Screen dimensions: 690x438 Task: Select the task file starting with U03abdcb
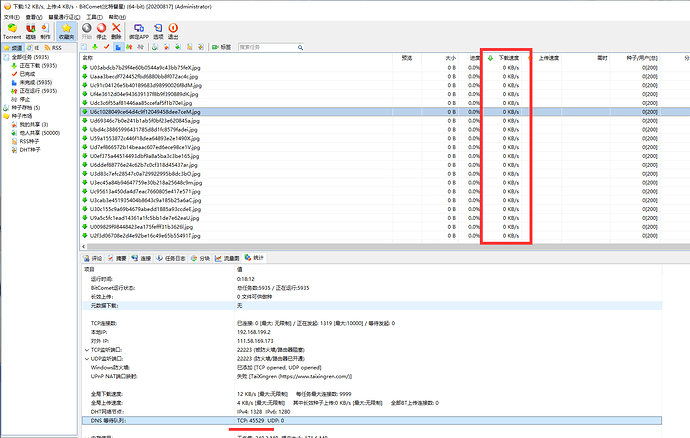[x=145, y=68]
